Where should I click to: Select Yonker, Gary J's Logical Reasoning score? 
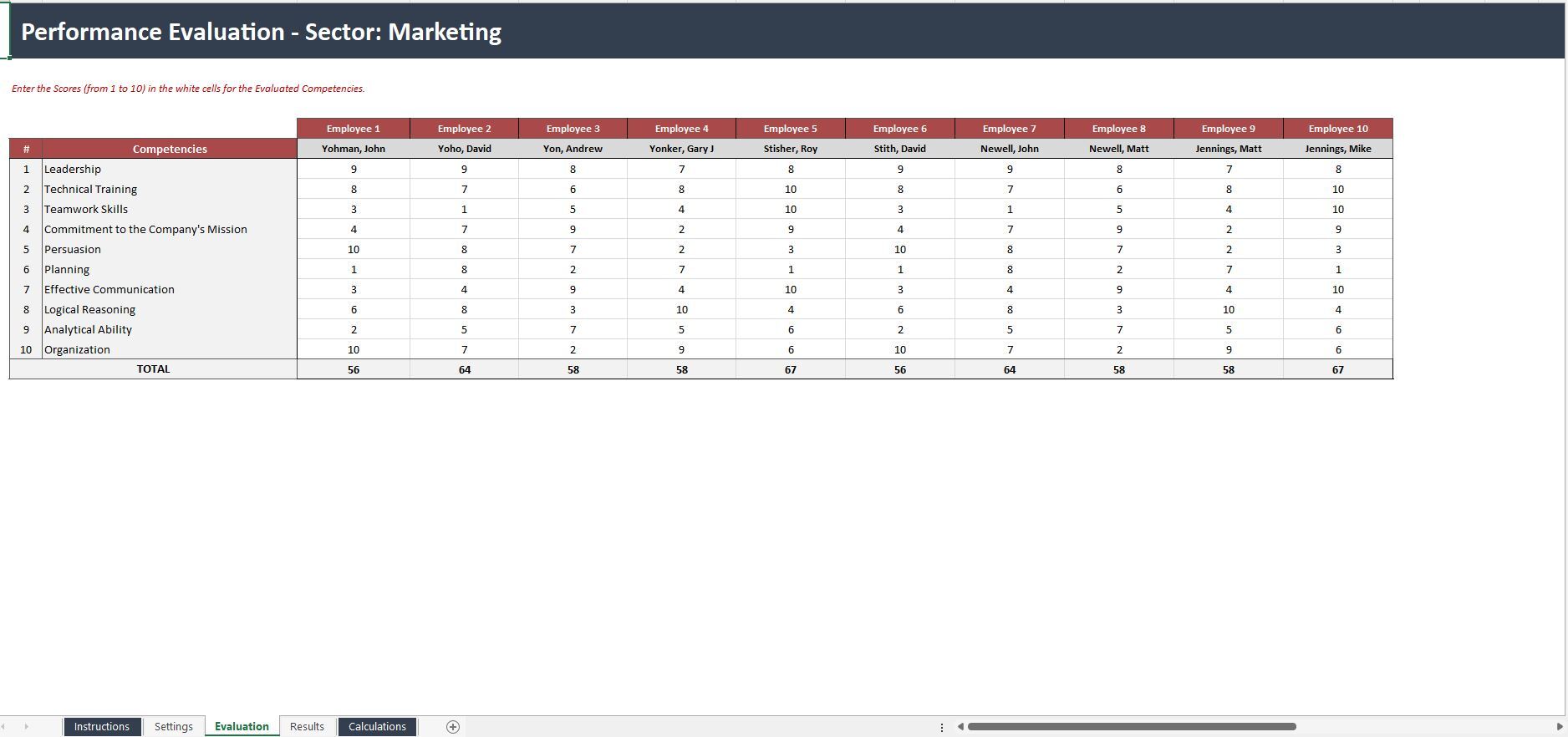point(682,309)
